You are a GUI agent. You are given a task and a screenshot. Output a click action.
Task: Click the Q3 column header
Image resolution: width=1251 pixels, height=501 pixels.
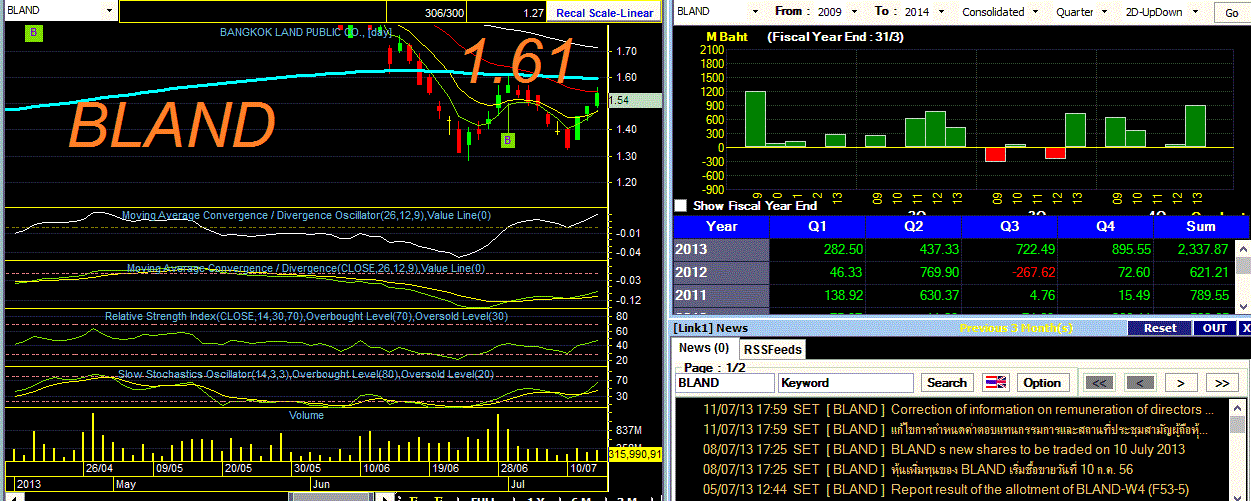[x=1010, y=226]
